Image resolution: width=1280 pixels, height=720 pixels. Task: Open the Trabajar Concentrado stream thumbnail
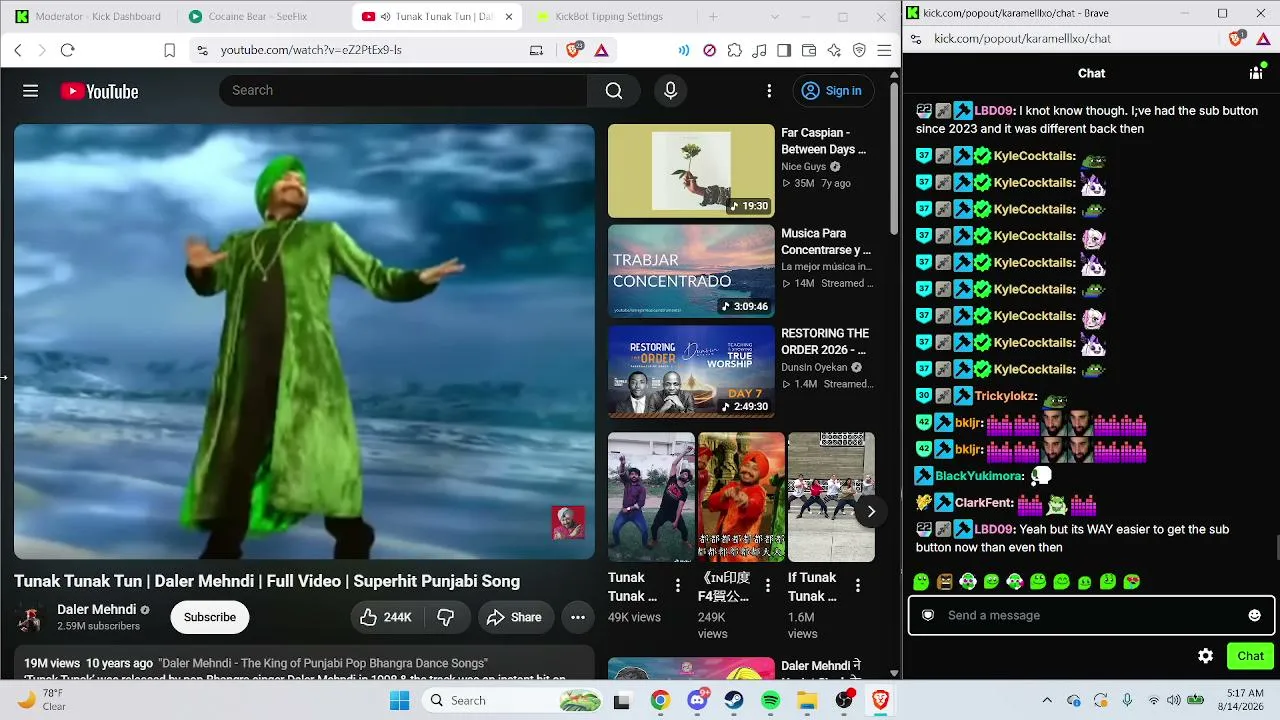point(691,271)
